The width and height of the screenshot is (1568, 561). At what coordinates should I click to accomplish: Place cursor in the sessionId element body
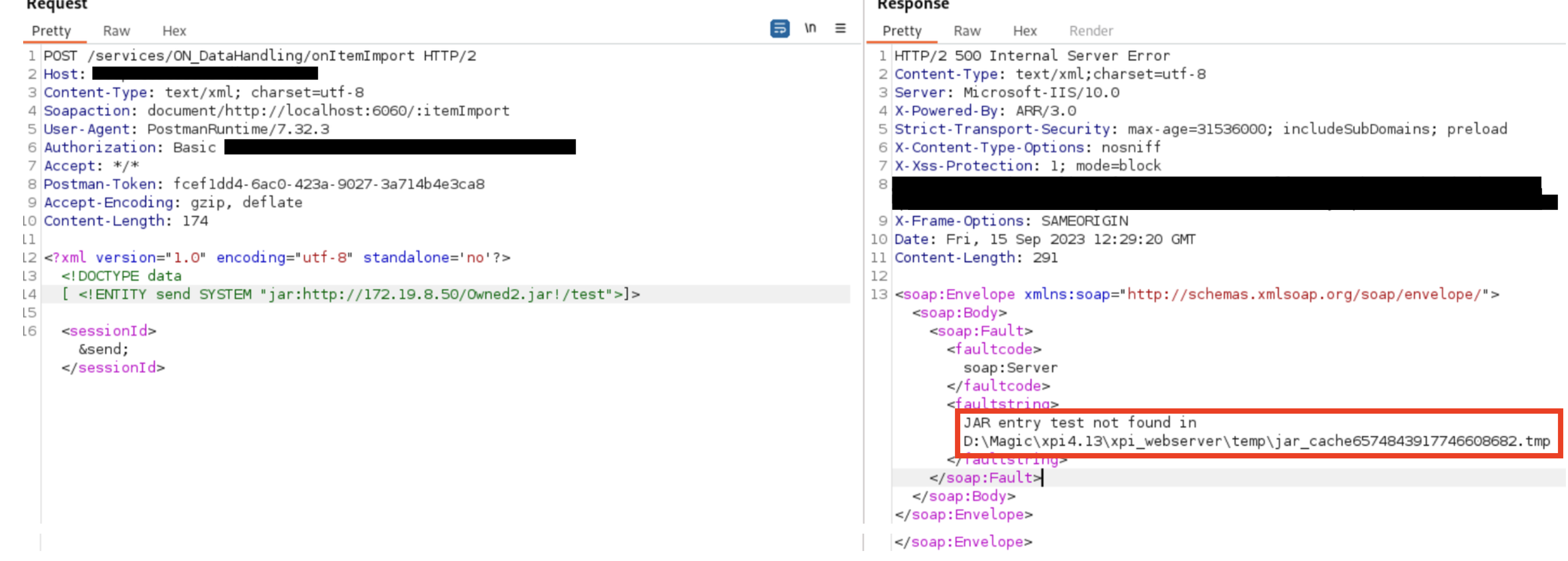pyautogui.click(x=104, y=349)
